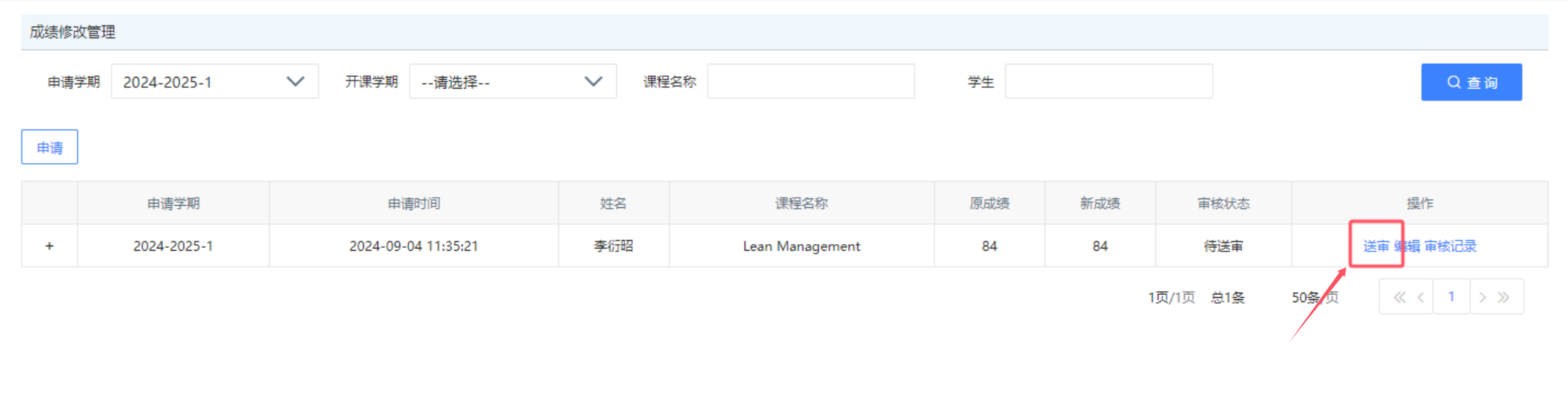Go to the next results page

click(x=1482, y=297)
